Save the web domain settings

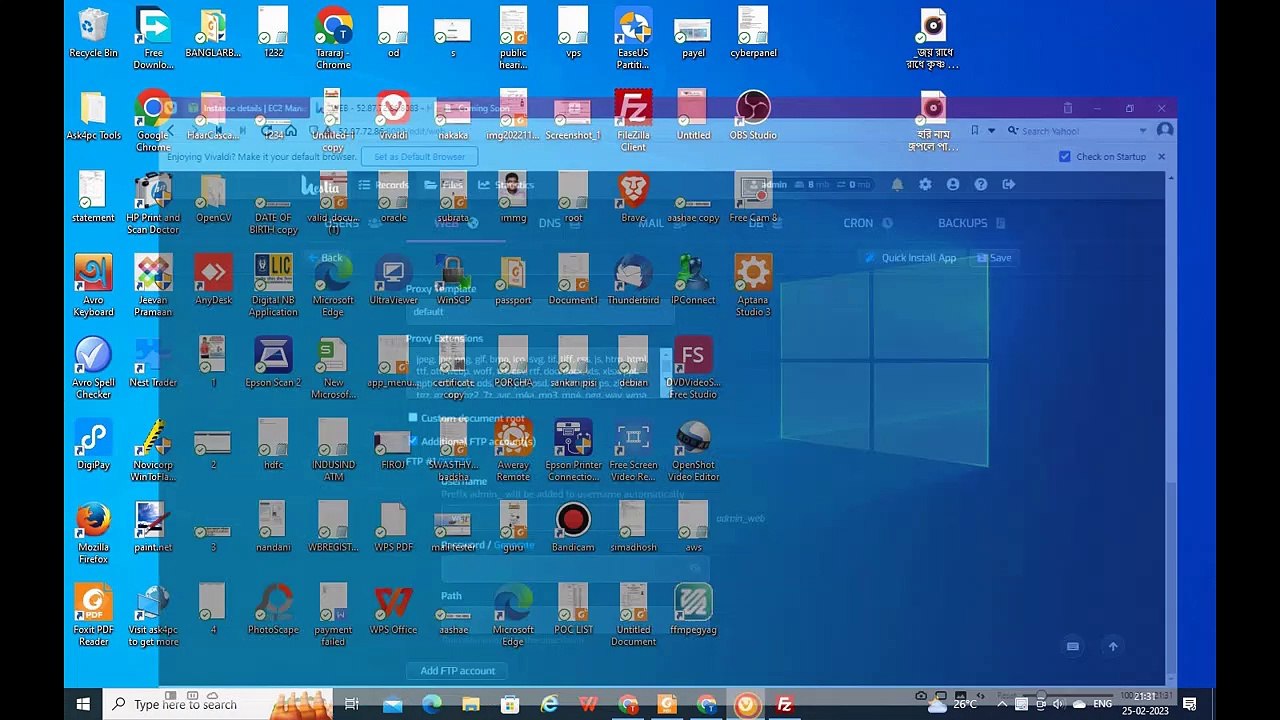(993, 258)
